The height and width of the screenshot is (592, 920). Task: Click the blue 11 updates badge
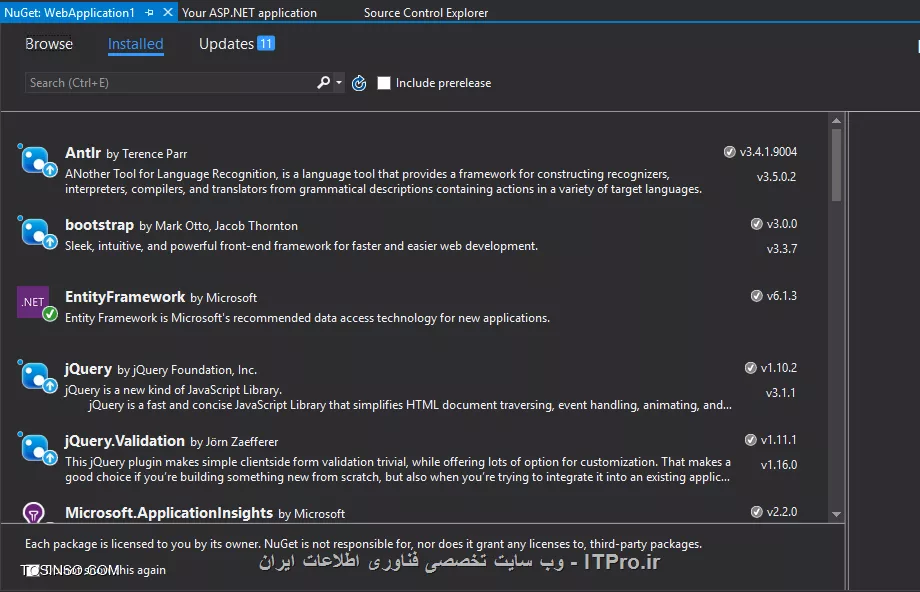(266, 43)
